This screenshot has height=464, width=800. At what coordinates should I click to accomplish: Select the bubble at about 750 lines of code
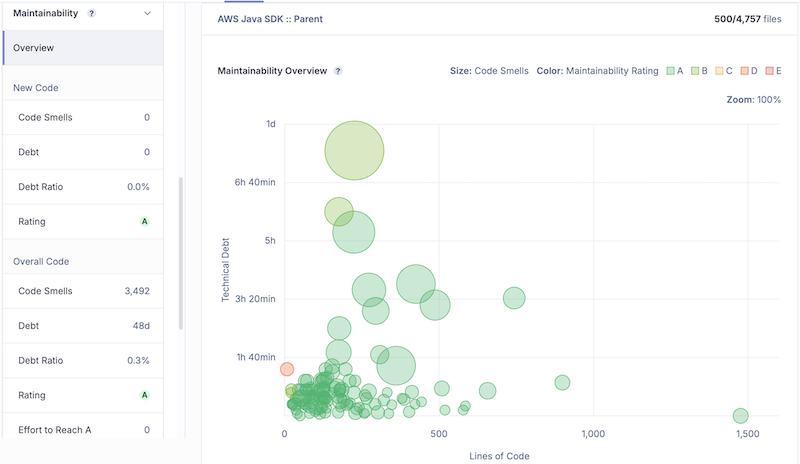tap(514, 297)
